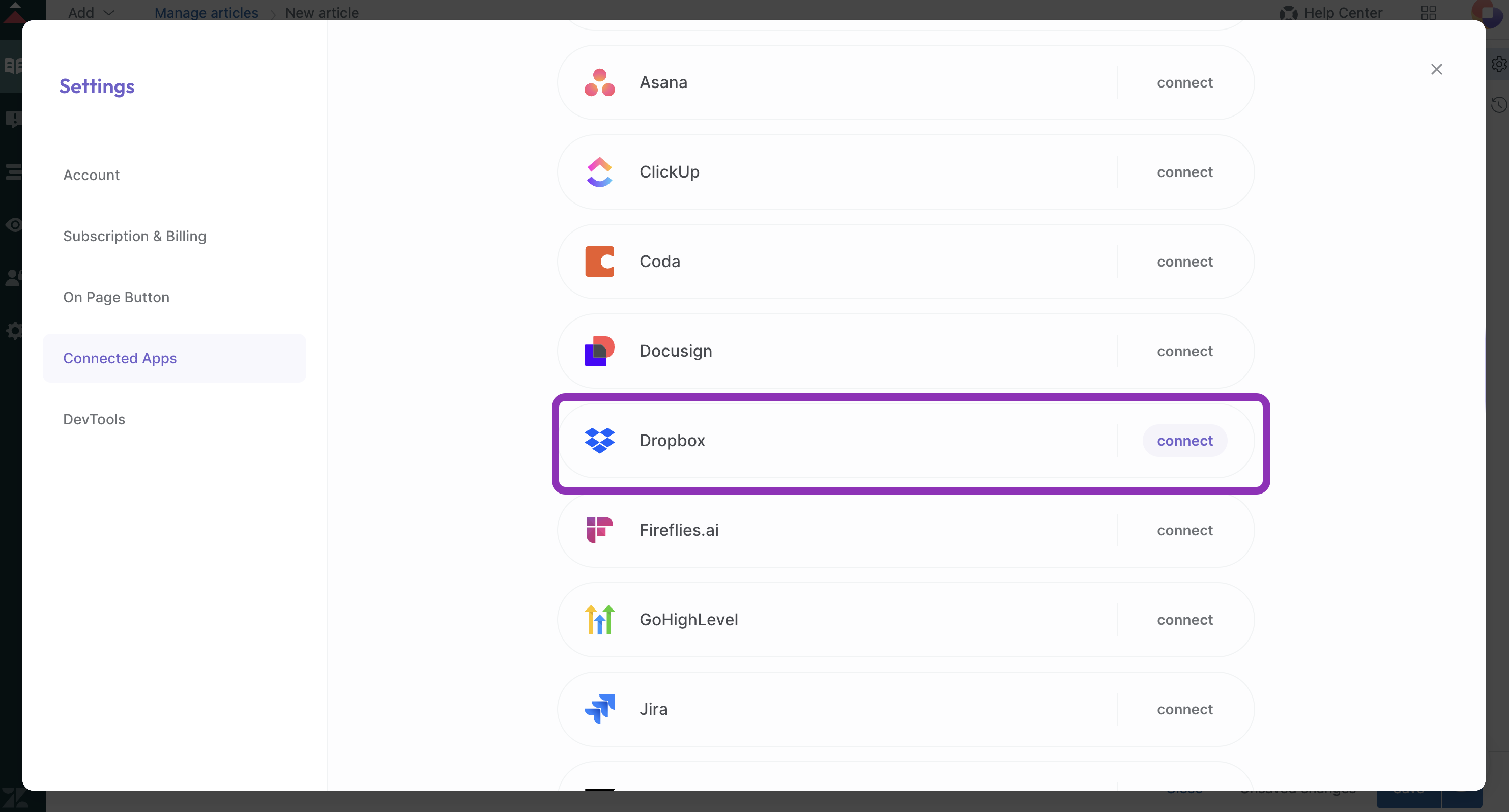
Task: Click the Settings heading
Action: (x=97, y=86)
